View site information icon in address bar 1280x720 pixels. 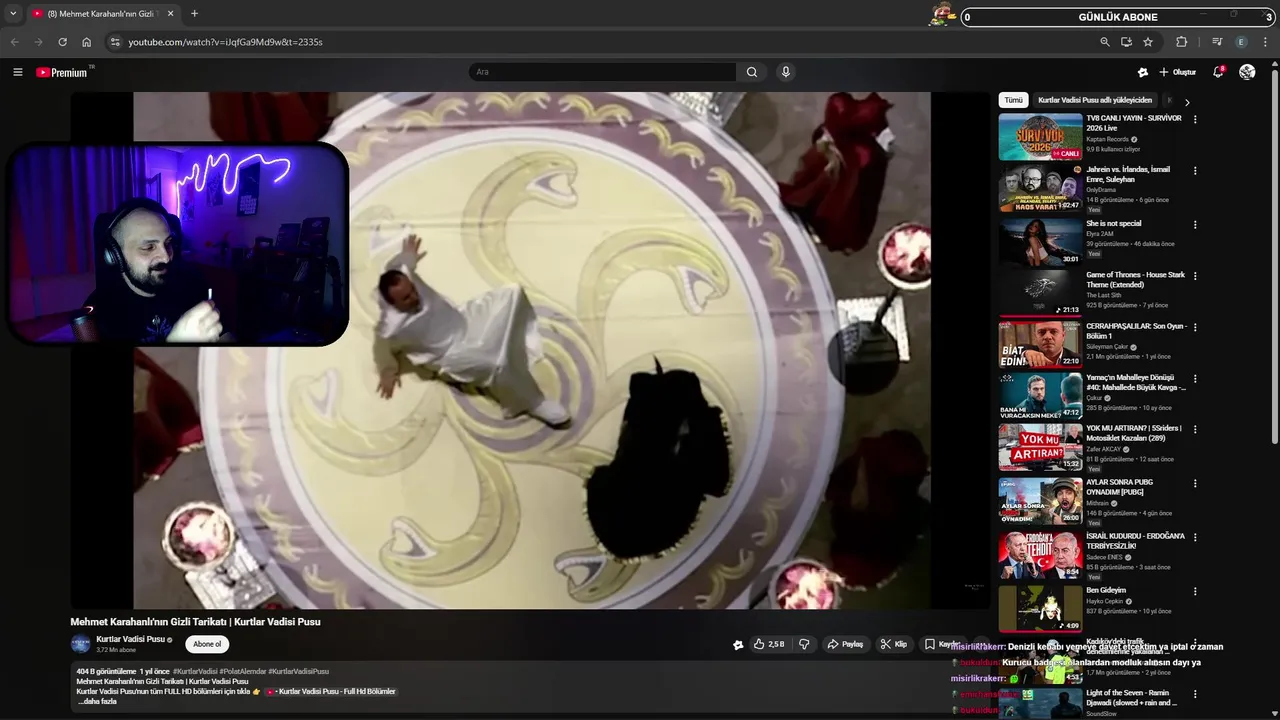pos(115,42)
